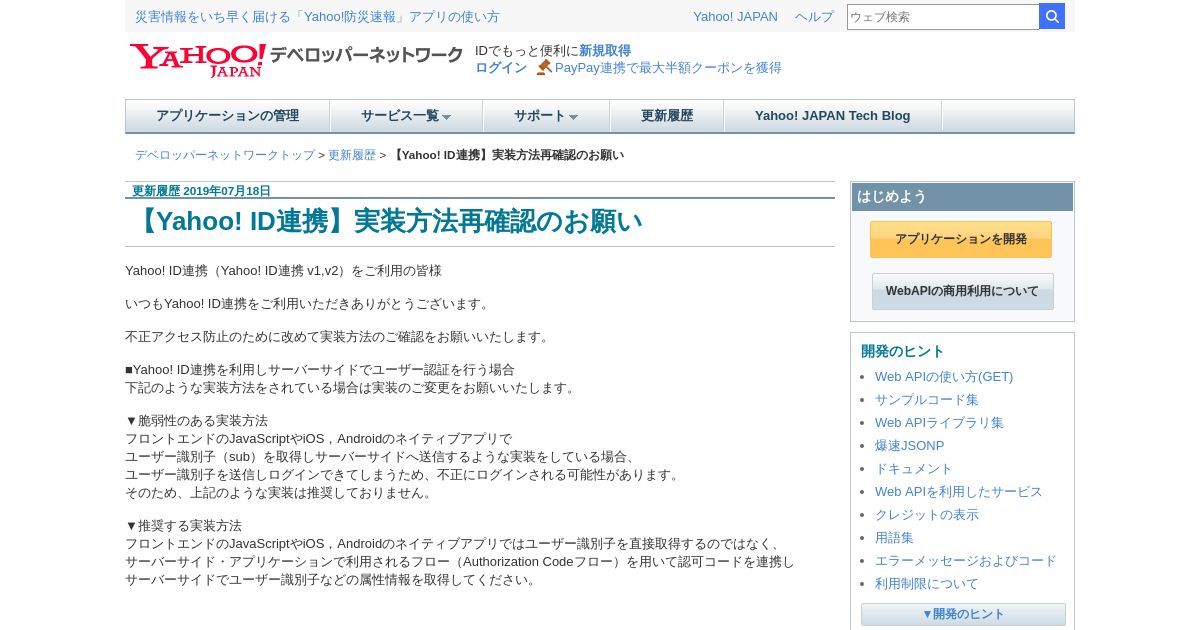Screen dimensions: 1200x630
Task: Click the 更新履歴 2019年07月18日 date label
Action: click(x=201, y=191)
